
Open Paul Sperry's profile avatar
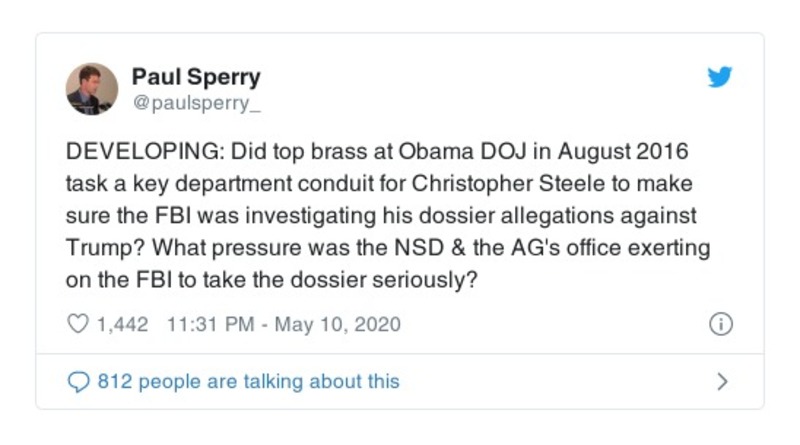click(91, 88)
